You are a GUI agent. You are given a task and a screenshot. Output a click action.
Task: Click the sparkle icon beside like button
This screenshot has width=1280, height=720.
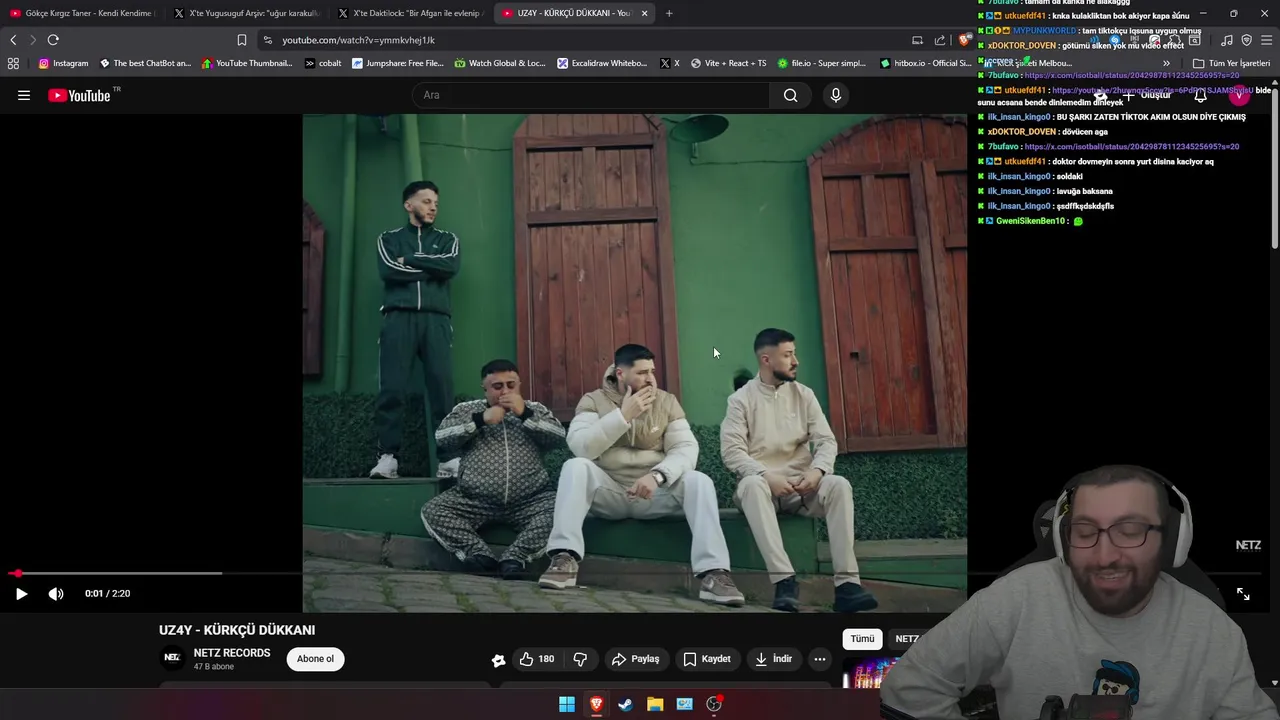click(498, 659)
